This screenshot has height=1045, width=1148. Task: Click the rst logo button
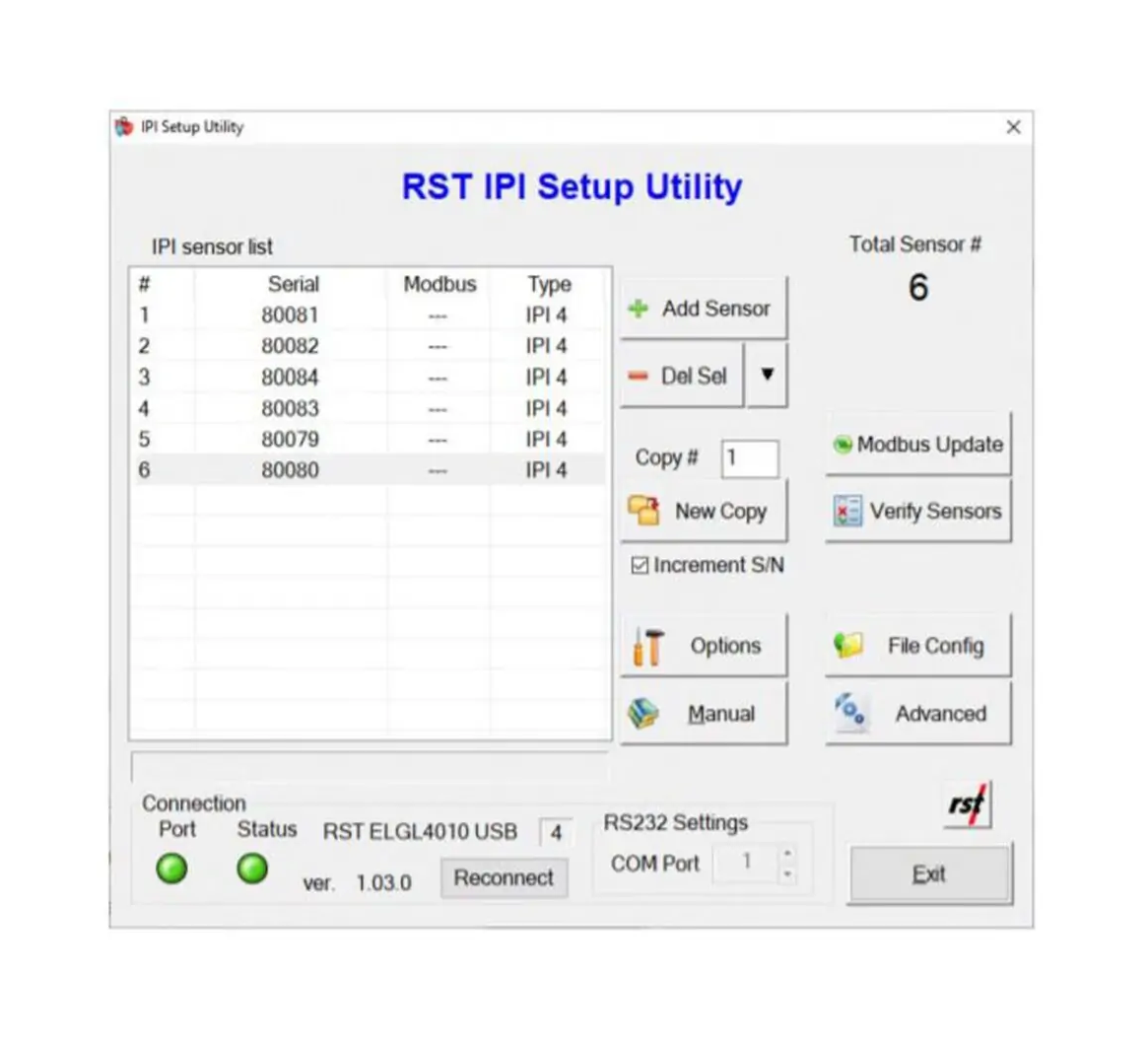(967, 804)
